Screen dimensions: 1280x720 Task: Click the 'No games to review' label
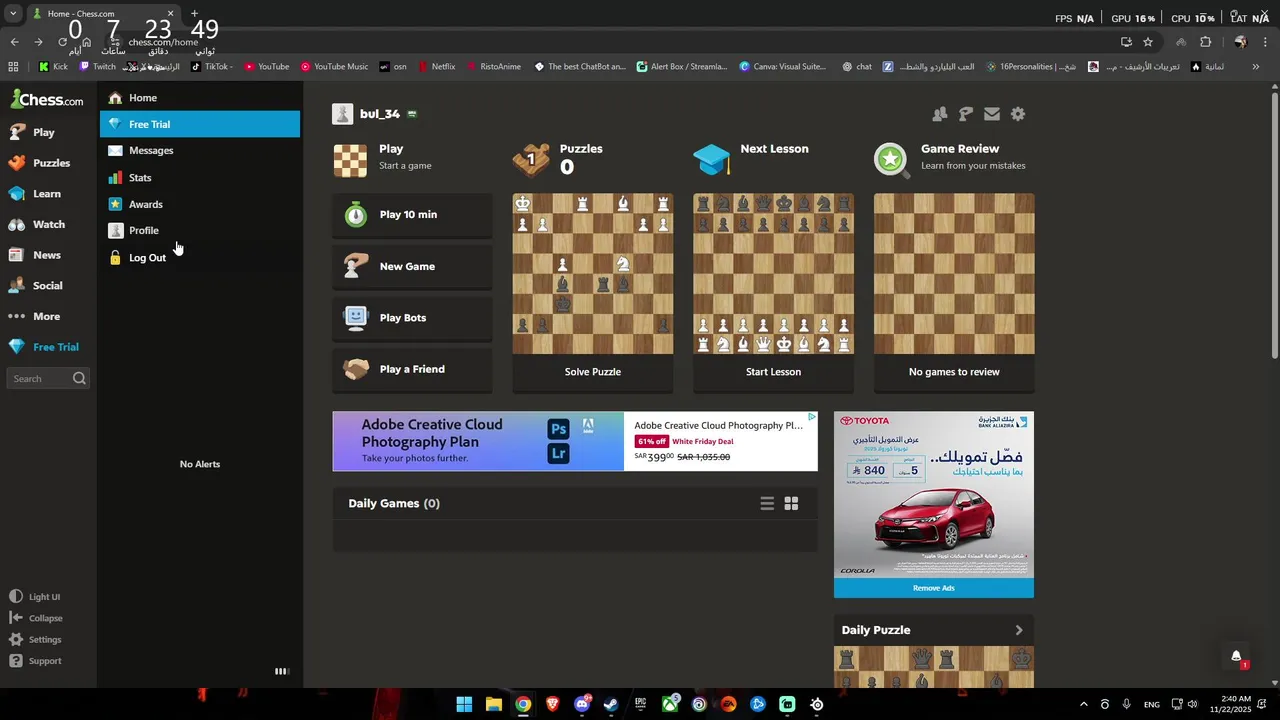click(954, 372)
